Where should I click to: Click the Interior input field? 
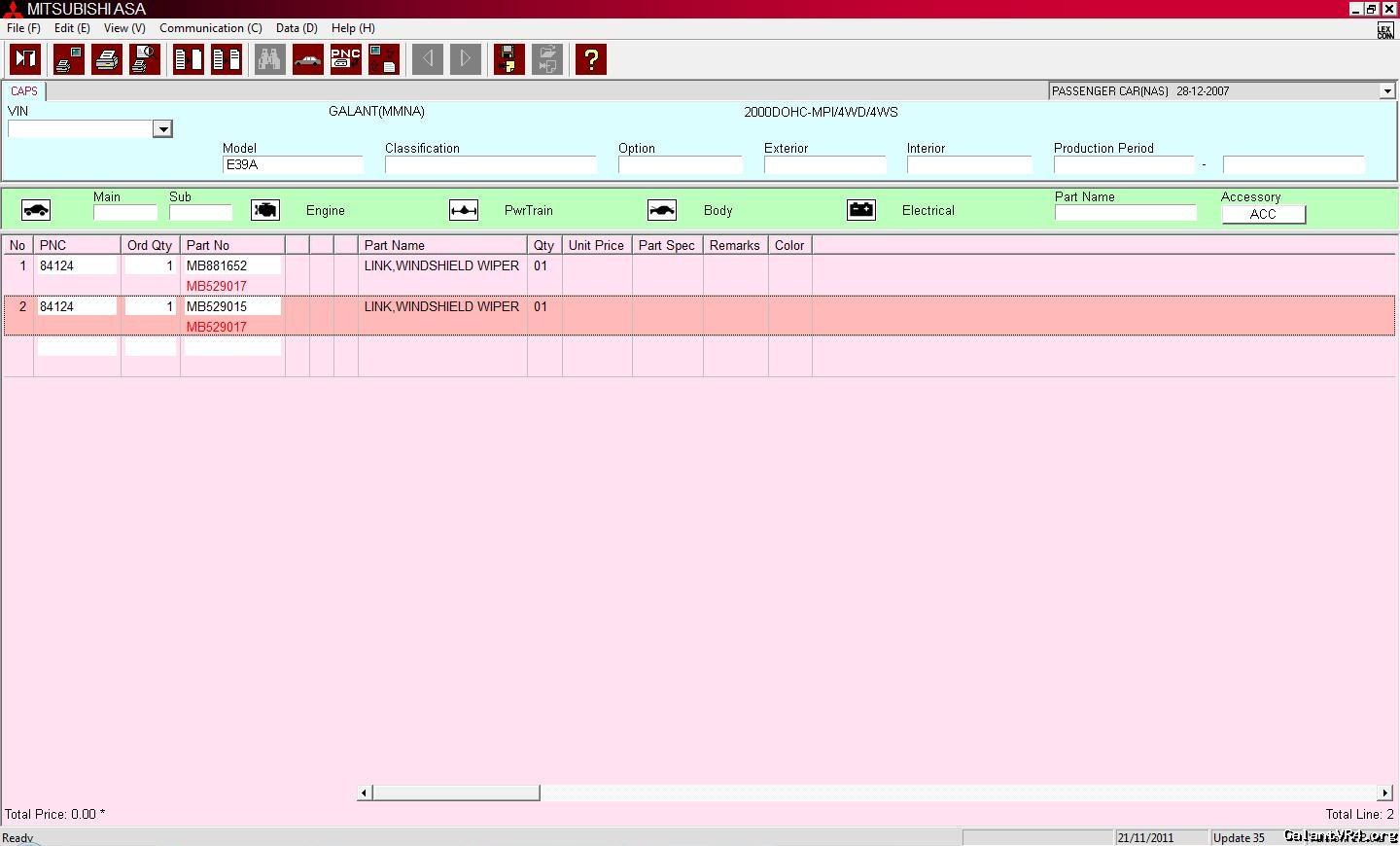click(969, 165)
